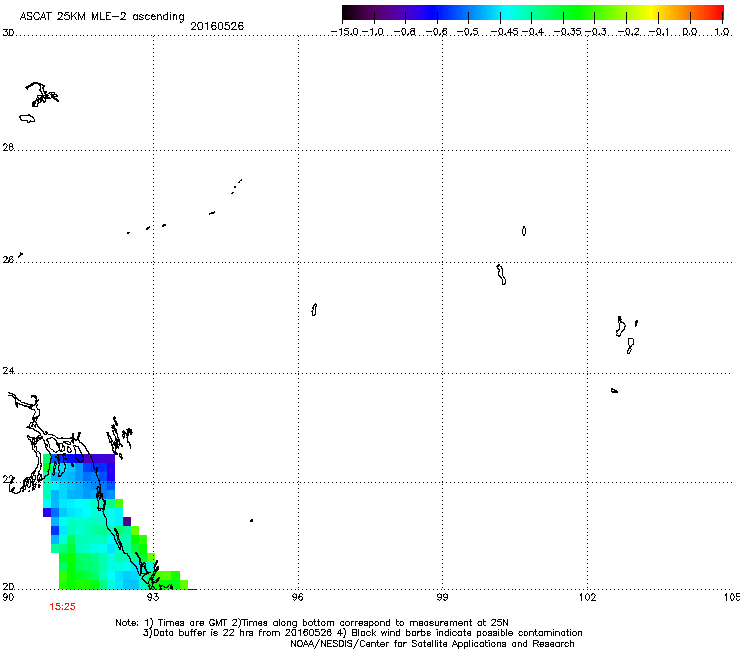Image resolution: width=740 pixels, height=650 pixels.
Task: Click the 20160526 date beside the ASCAT title
Action: (x=217, y=26)
